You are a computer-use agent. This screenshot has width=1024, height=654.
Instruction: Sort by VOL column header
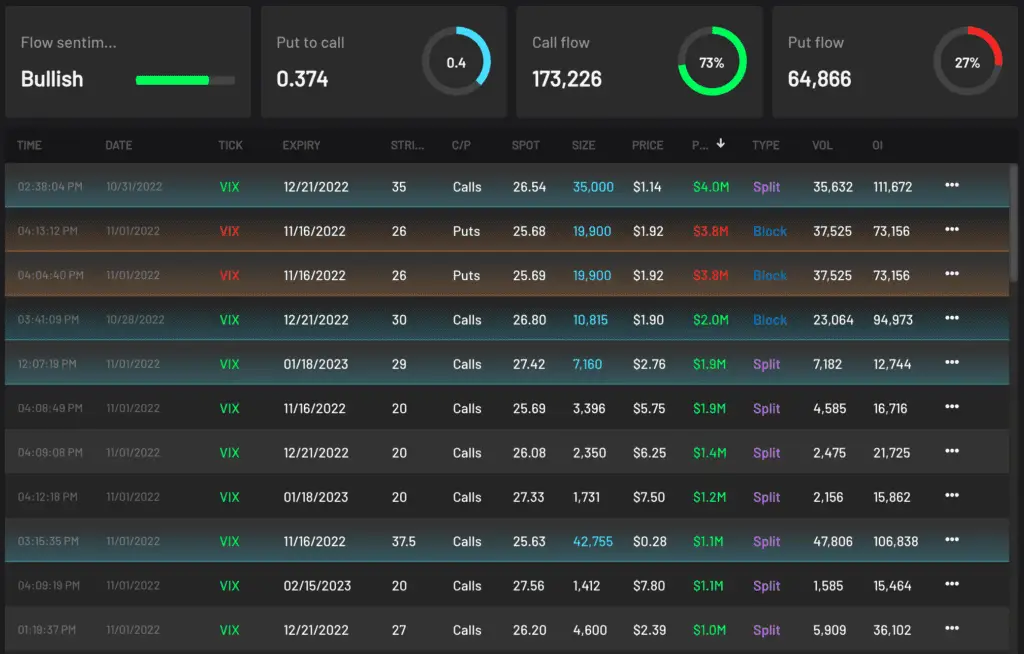point(822,145)
